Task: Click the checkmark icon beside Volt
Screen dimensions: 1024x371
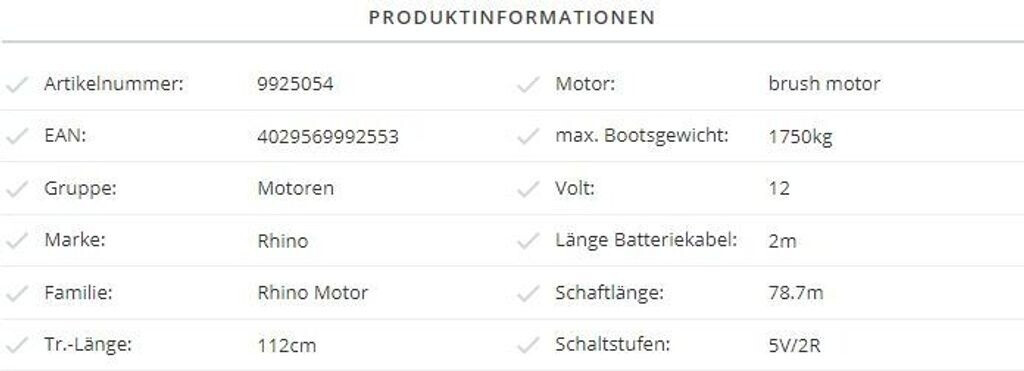Action: 528,189
